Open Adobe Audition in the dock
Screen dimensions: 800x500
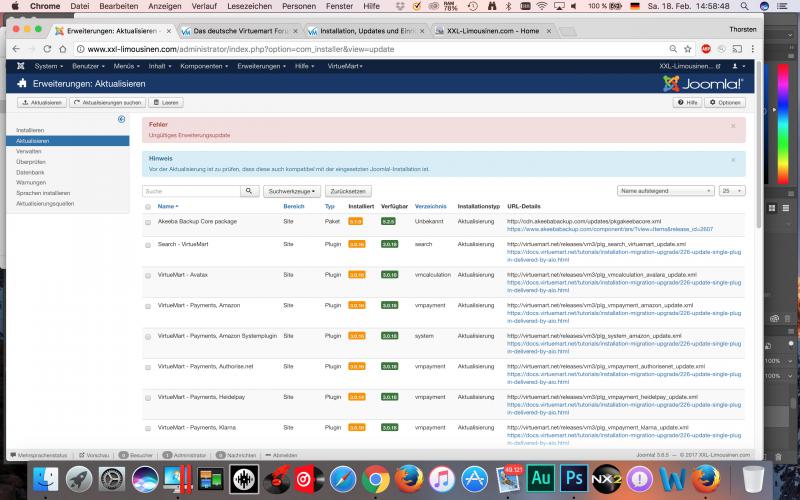pos(541,478)
